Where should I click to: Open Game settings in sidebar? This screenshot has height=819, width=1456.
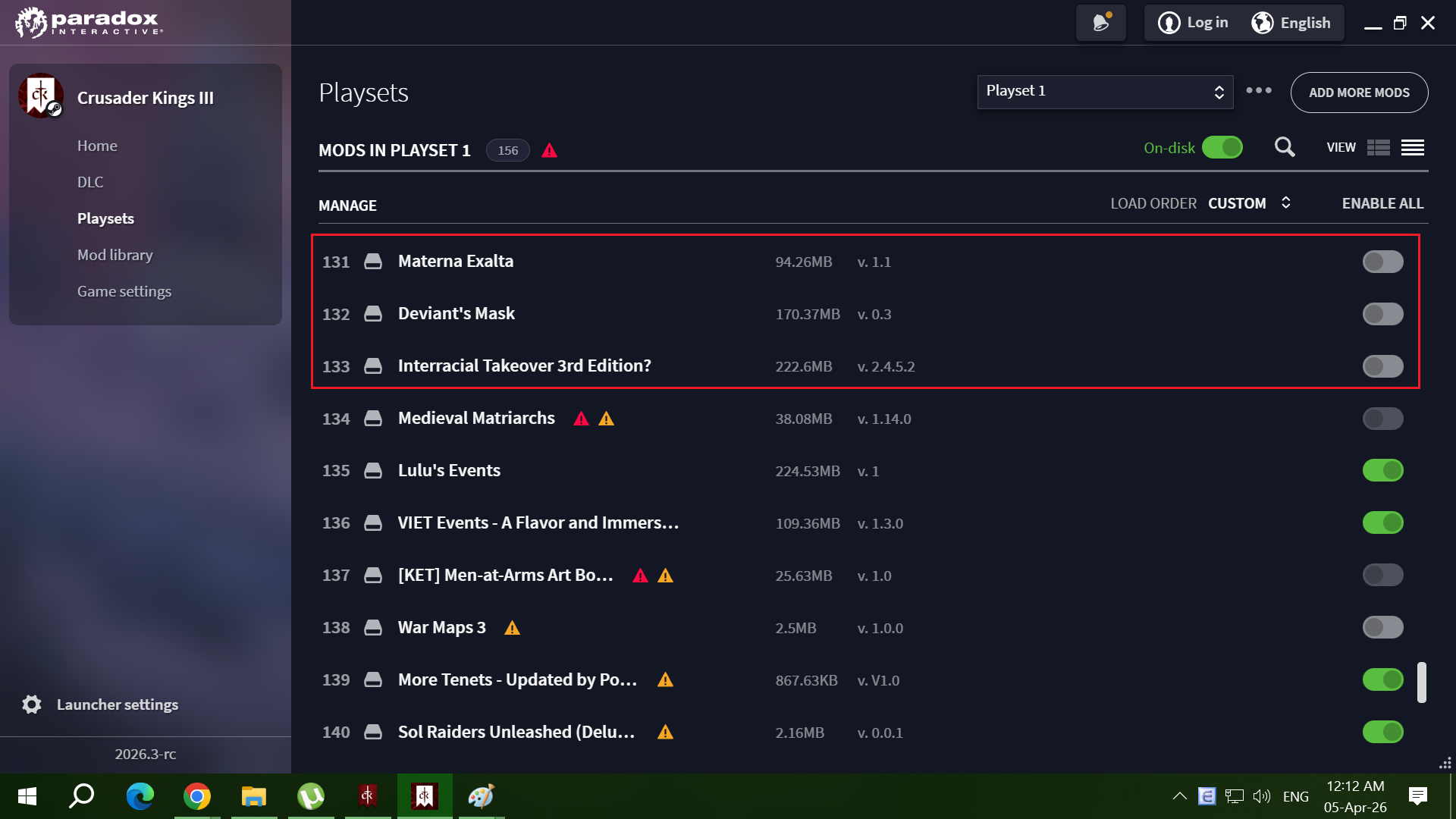click(x=124, y=291)
